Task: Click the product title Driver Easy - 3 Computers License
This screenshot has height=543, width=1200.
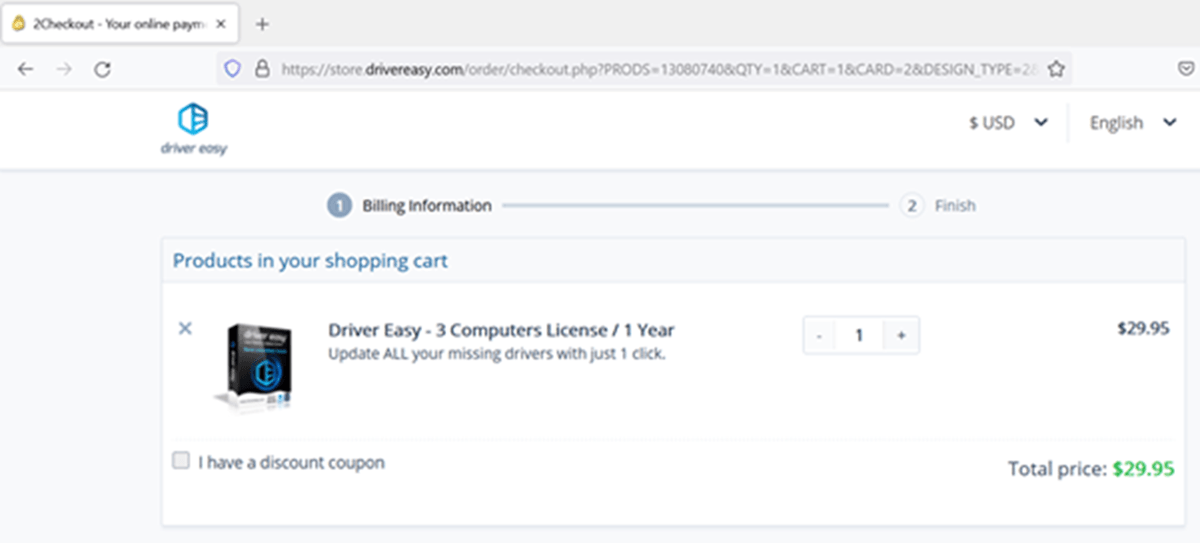Action: click(501, 330)
